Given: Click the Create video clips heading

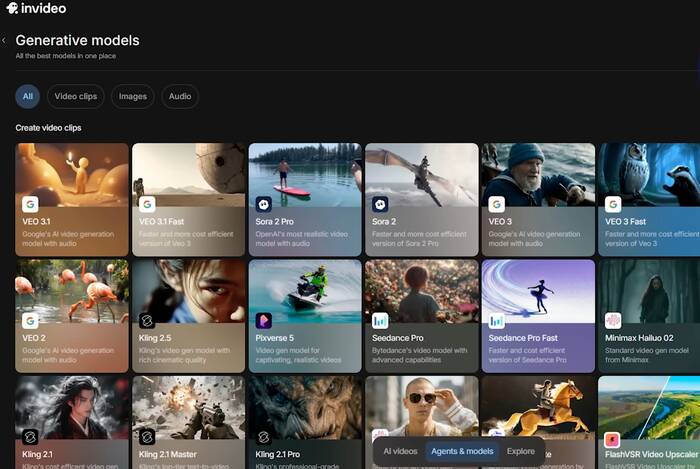Looking at the screenshot, I should 48,128.
